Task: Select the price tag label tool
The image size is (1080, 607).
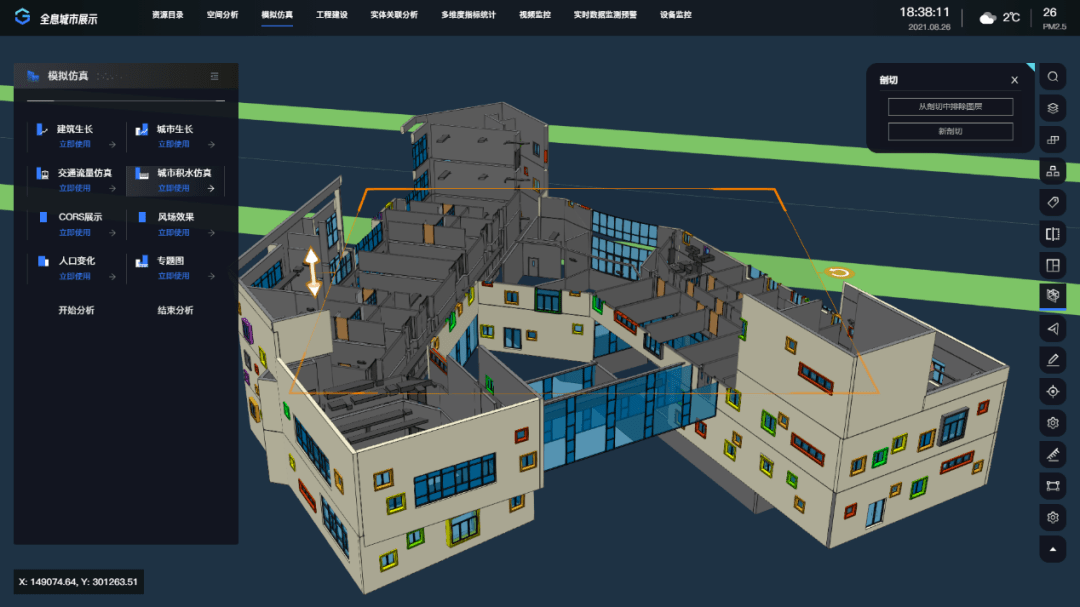Action: pyautogui.click(x=1052, y=202)
